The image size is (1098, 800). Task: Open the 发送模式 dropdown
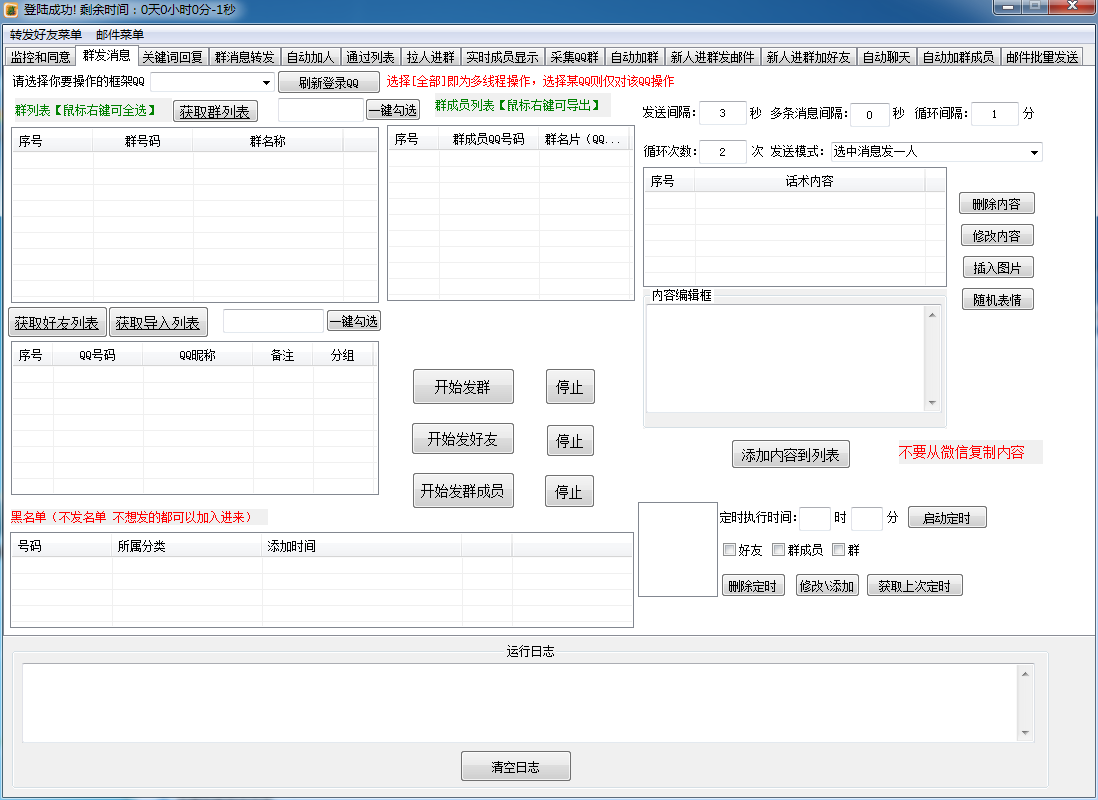click(x=937, y=152)
